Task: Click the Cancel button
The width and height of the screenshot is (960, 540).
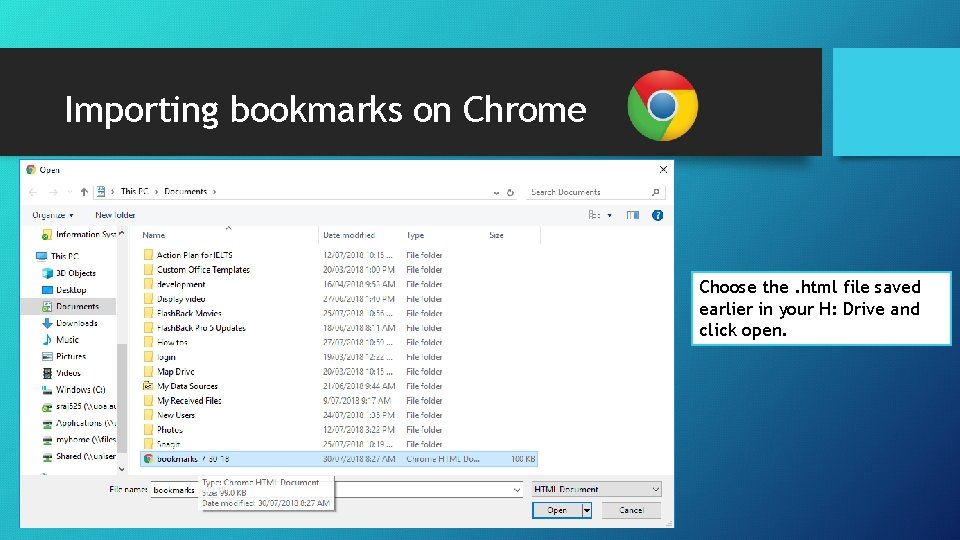Action: (631, 510)
